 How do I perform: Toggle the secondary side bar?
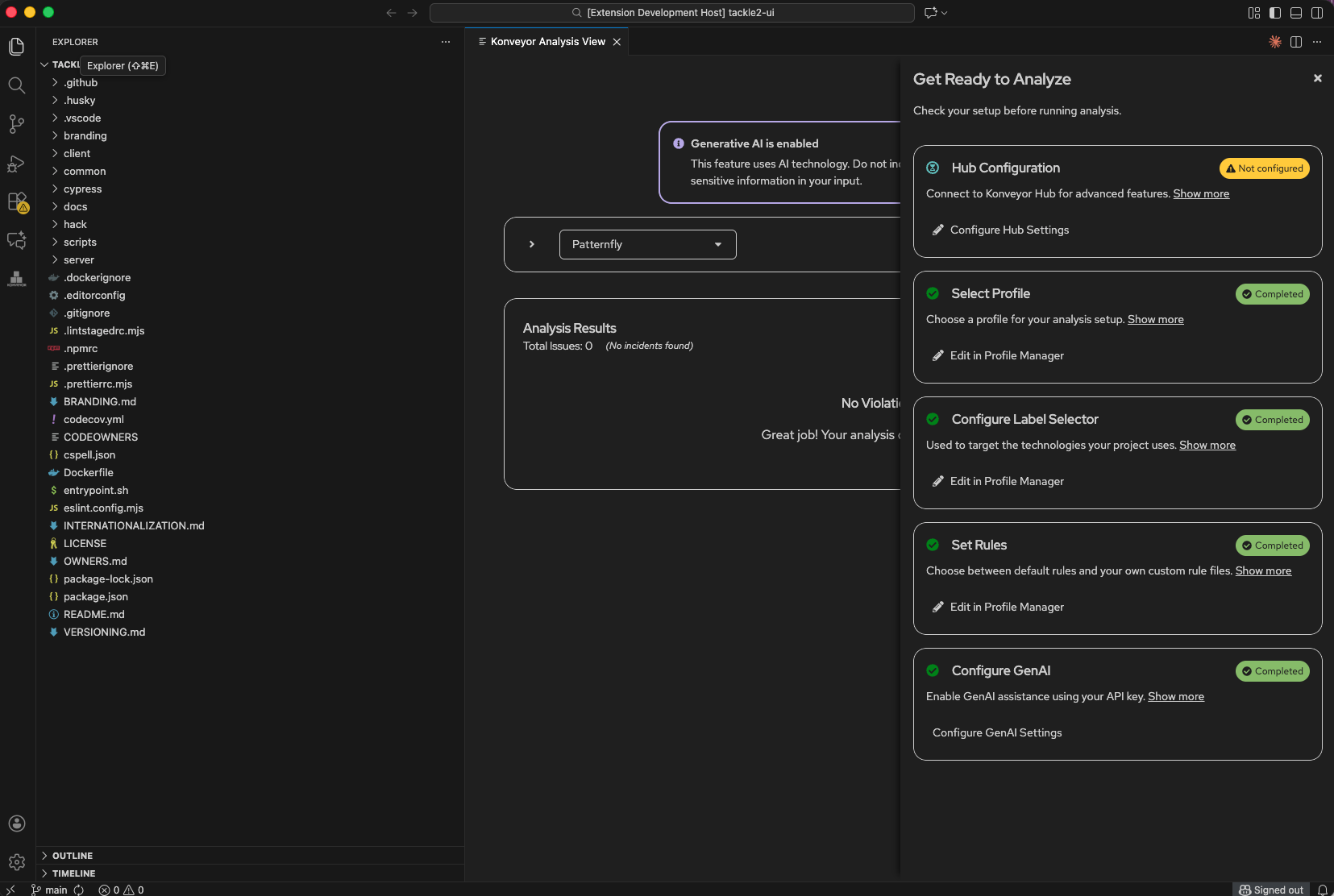(1318, 13)
